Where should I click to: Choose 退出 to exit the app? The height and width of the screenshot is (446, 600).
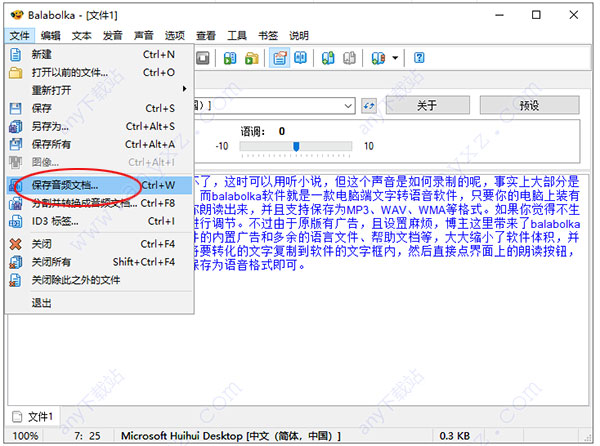(99, 303)
